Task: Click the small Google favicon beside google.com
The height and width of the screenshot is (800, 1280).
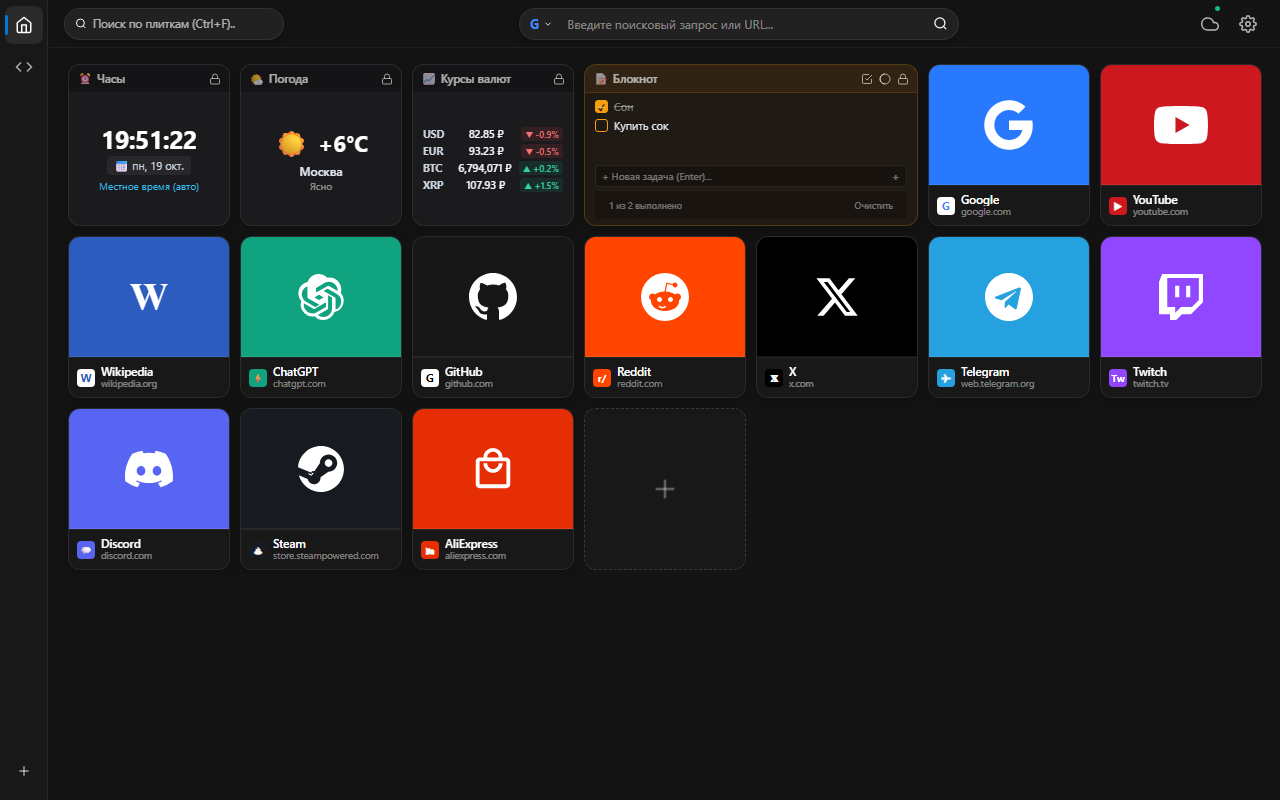Action: pyautogui.click(x=946, y=206)
